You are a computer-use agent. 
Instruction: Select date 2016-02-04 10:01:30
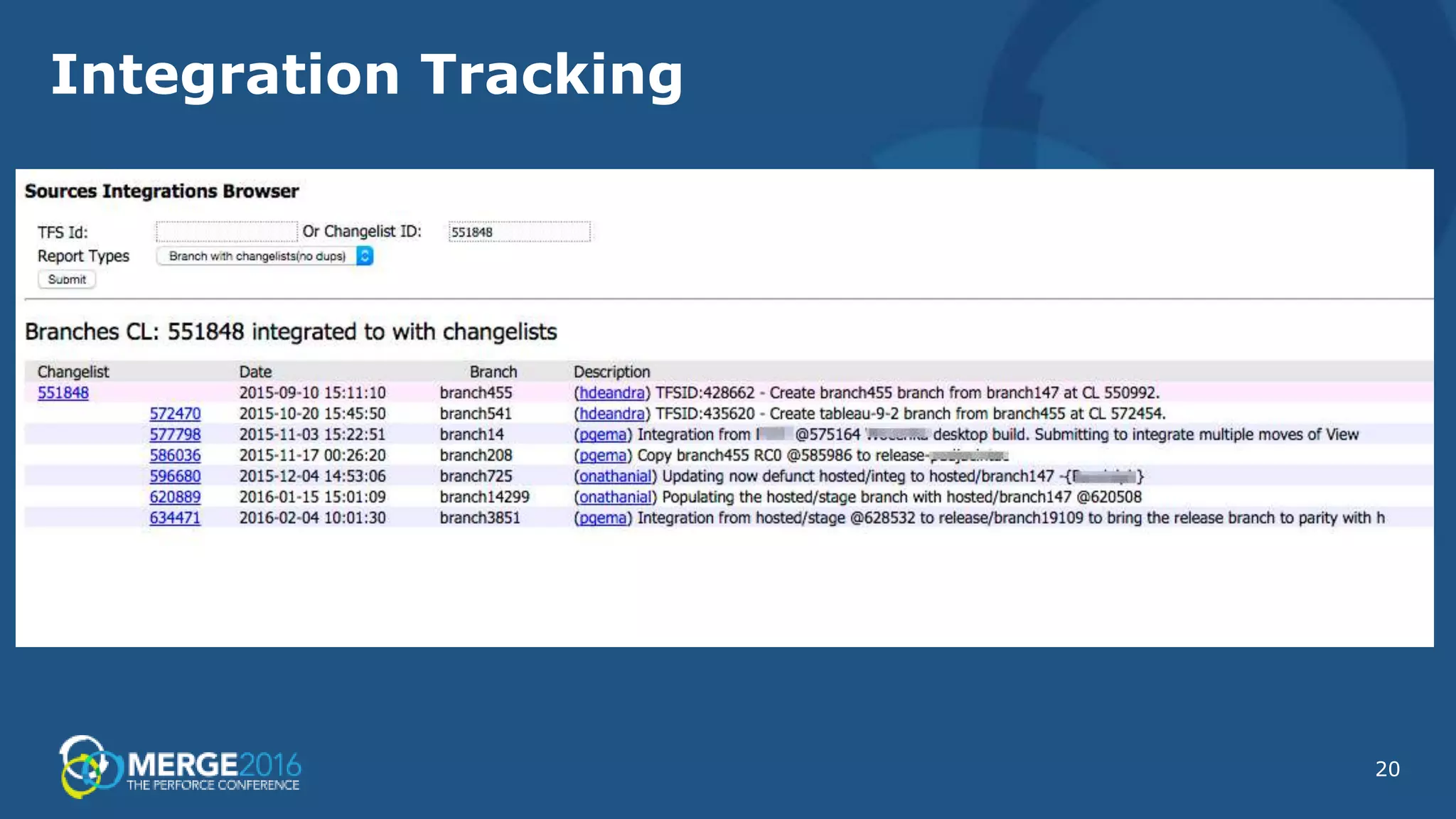tap(313, 518)
